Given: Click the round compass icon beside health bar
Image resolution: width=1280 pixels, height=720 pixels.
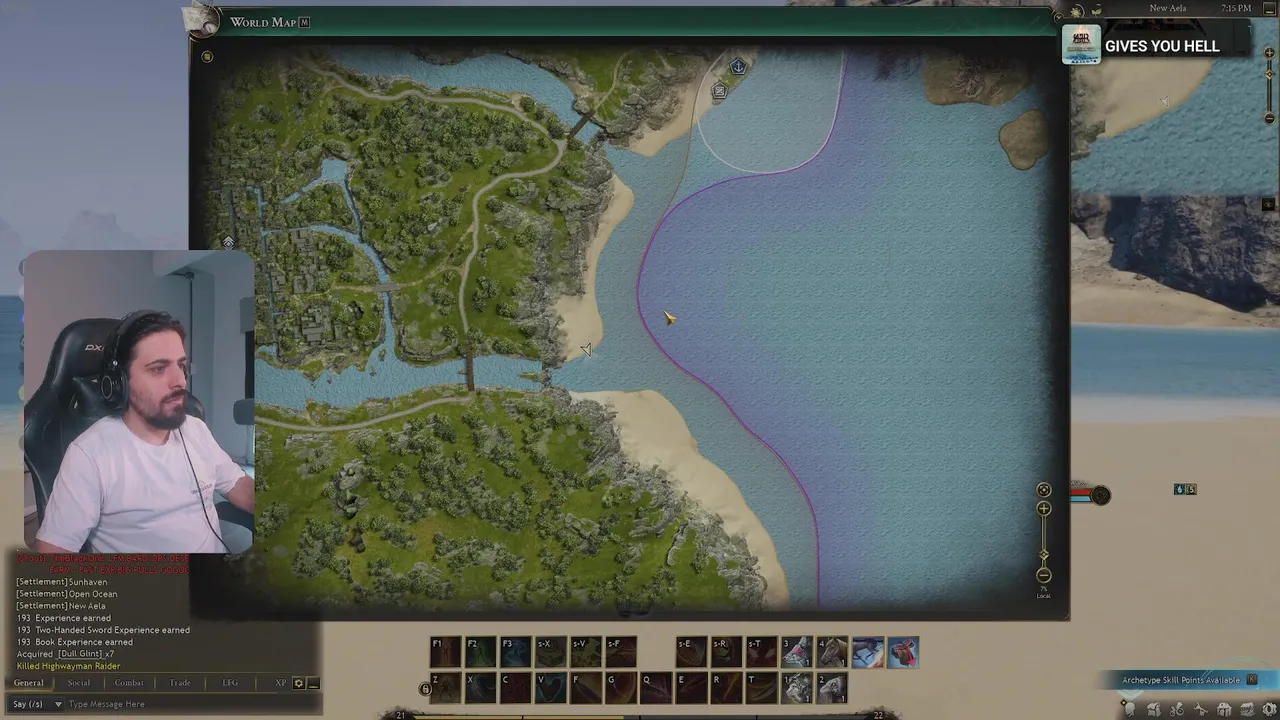Looking at the screenshot, I should [1100, 495].
